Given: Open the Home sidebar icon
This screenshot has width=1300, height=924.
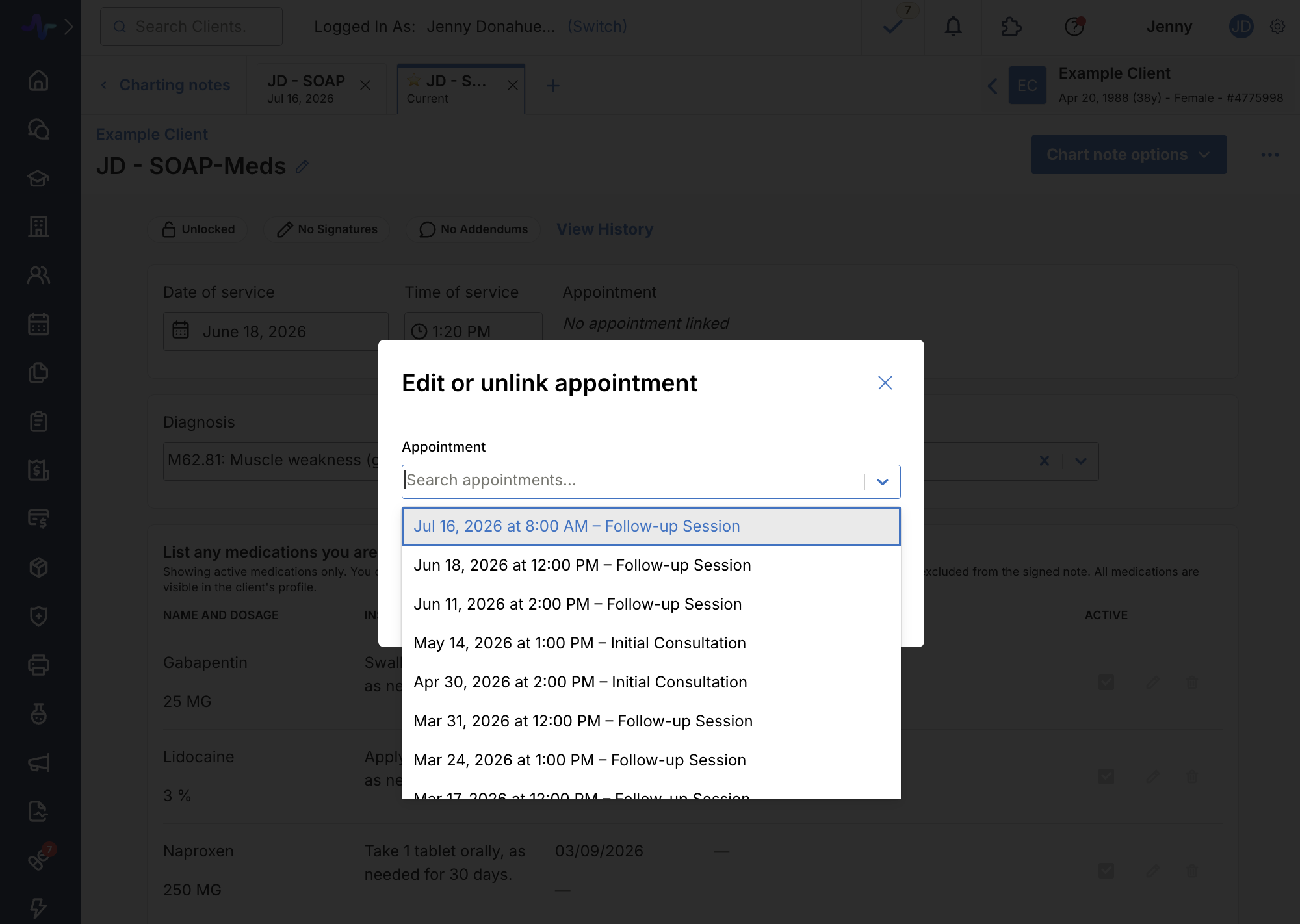Looking at the screenshot, I should click(x=39, y=81).
